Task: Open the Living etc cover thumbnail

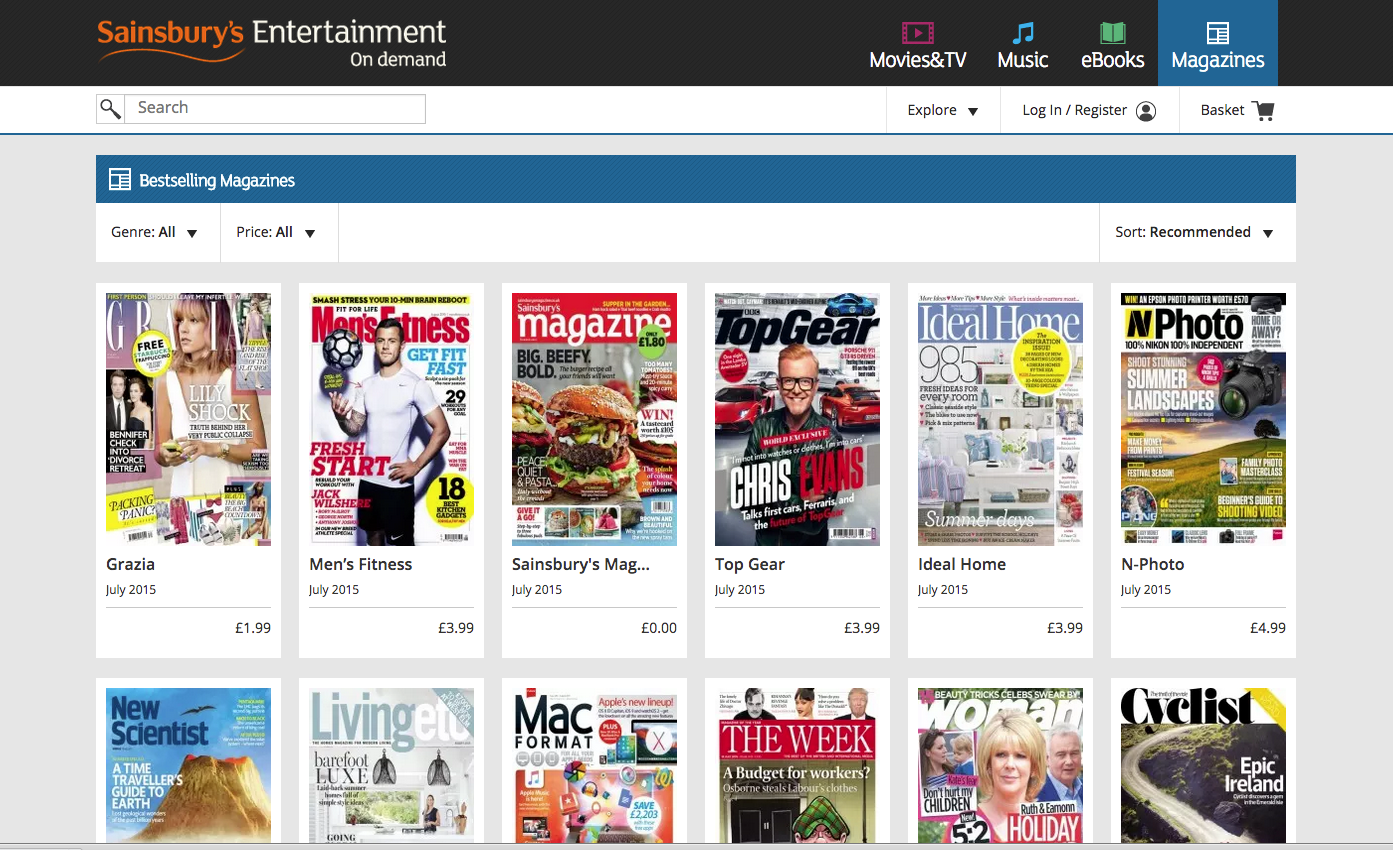Action: [391, 766]
